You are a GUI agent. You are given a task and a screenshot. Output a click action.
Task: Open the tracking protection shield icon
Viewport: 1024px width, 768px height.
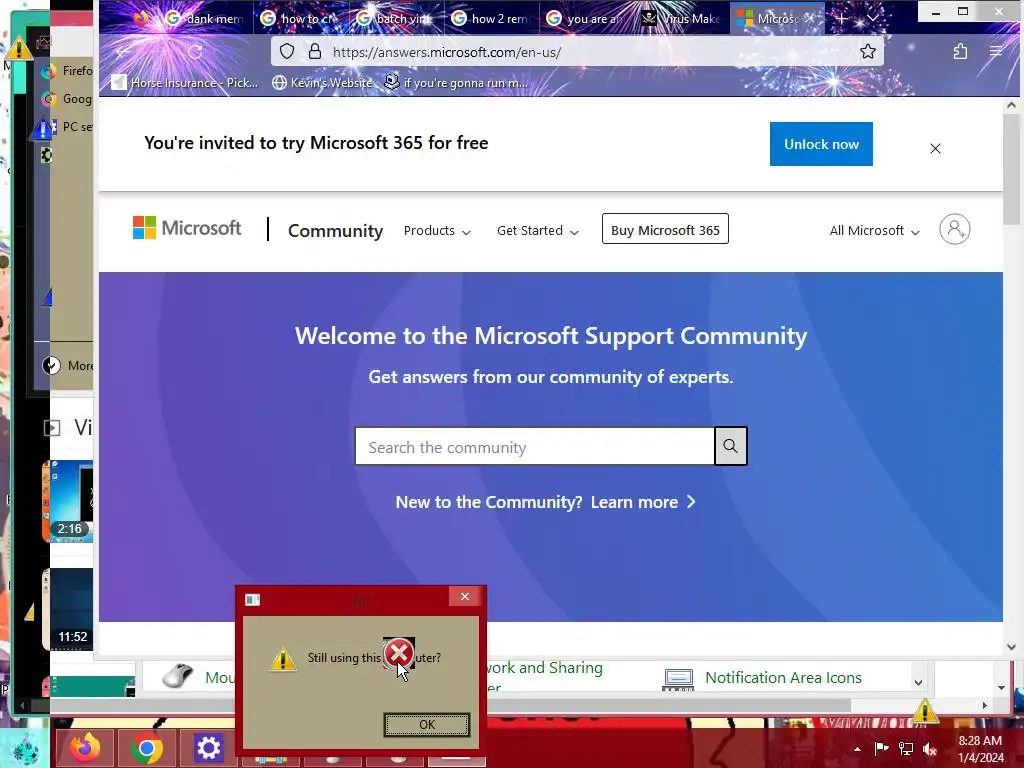pyautogui.click(x=287, y=52)
